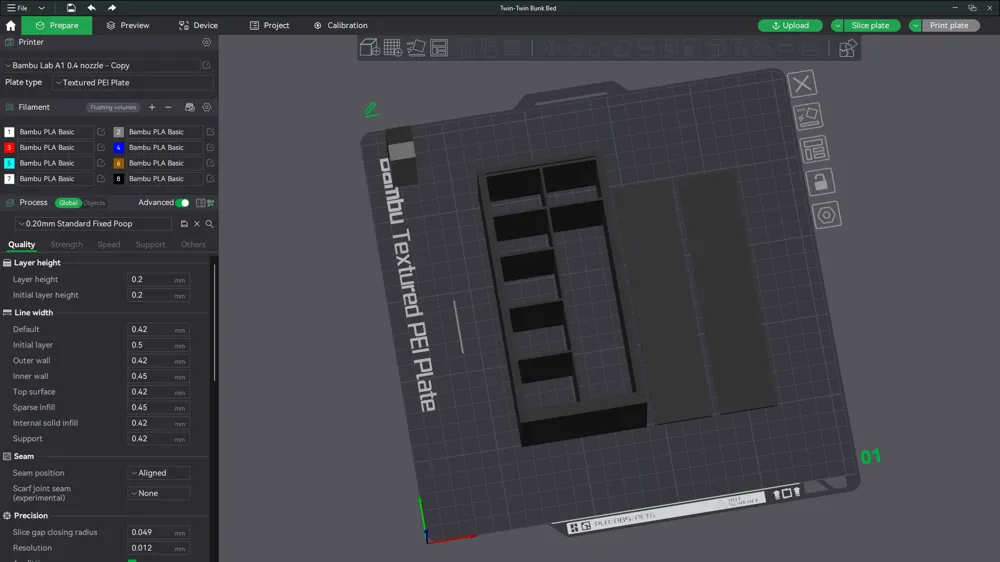Select the Global process toggle
Screen dimensions: 1000x562
point(68,203)
